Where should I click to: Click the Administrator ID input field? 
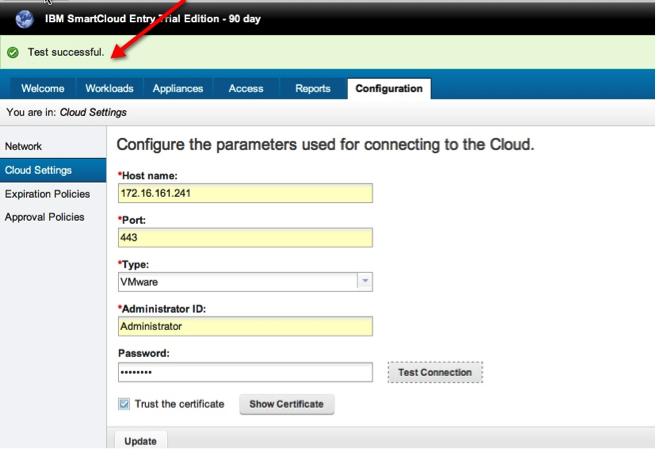pos(245,326)
